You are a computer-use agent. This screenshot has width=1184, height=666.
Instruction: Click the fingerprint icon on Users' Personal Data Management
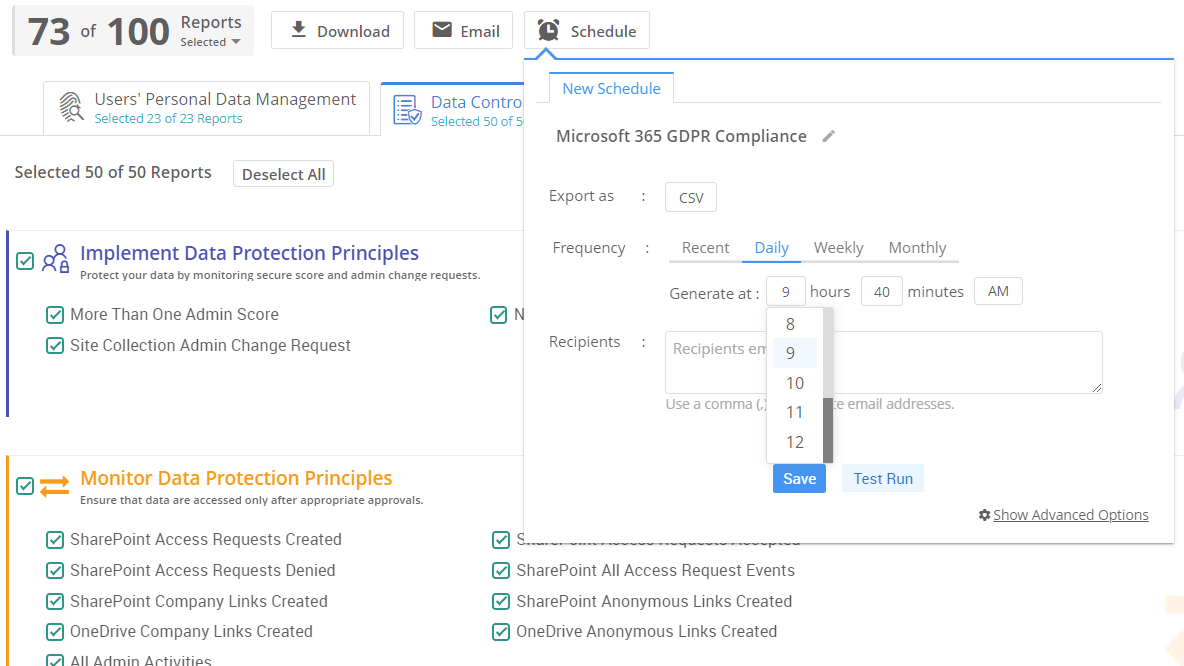70,105
